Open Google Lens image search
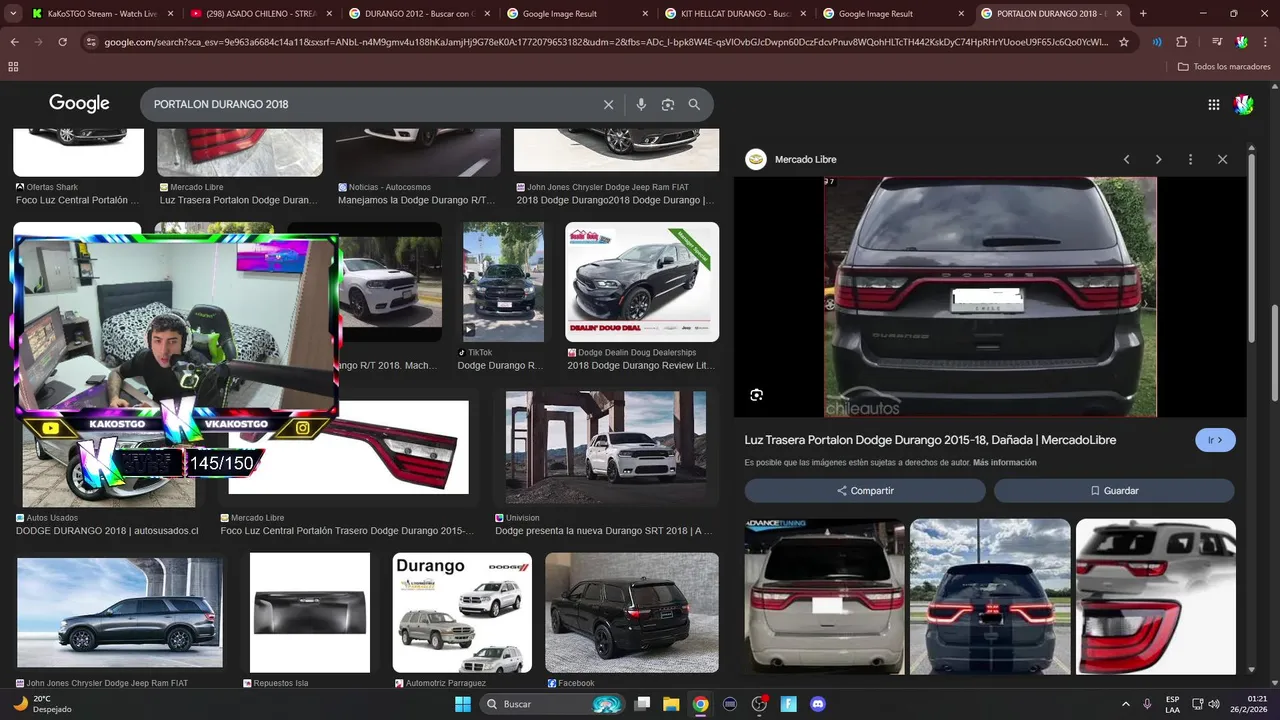Image resolution: width=1280 pixels, height=720 pixels. [668, 104]
